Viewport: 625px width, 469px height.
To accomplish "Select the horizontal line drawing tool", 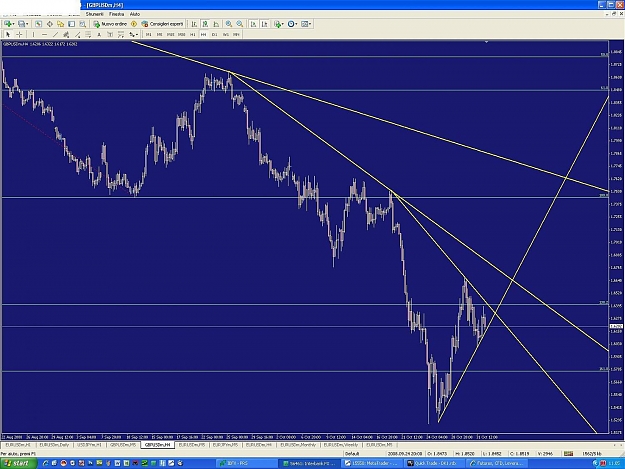I will pyautogui.click(x=44, y=35).
